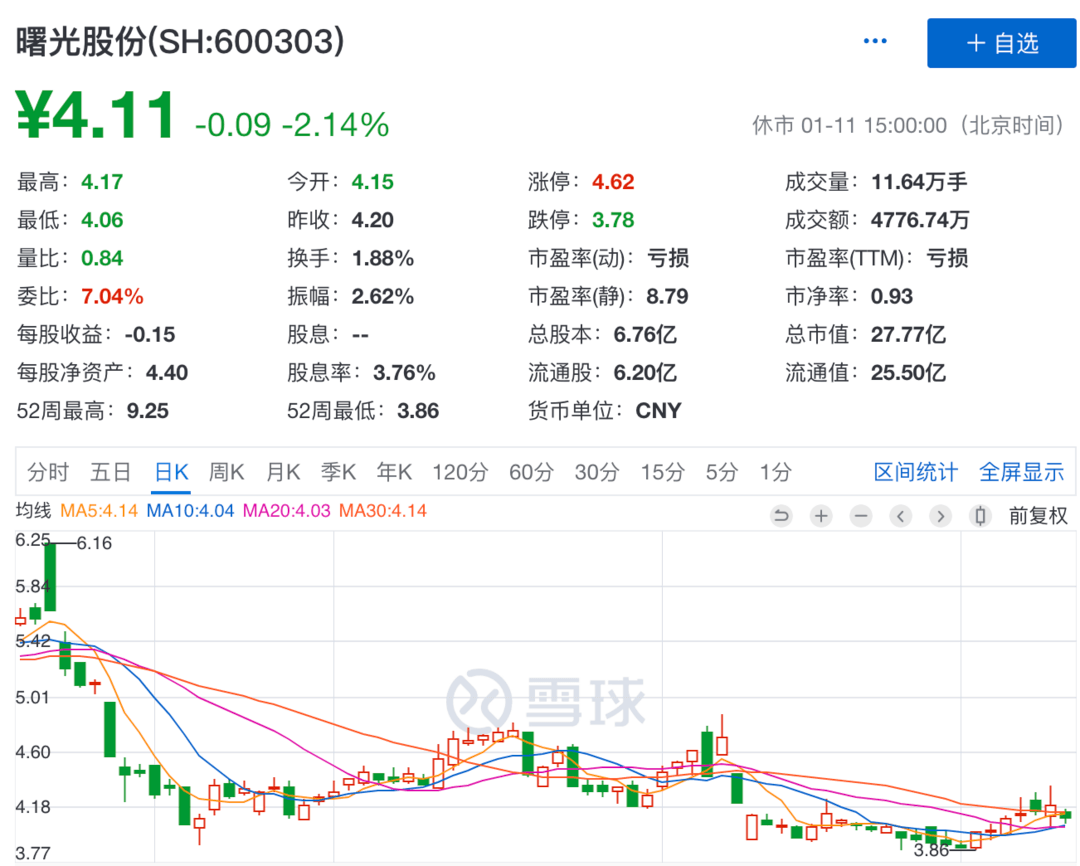
Task: Click the 今开 value 4.15
Action: (373, 182)
